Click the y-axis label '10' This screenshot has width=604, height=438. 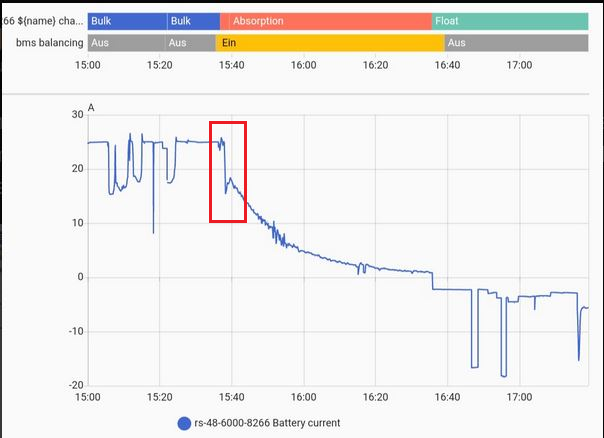point(77,223)
